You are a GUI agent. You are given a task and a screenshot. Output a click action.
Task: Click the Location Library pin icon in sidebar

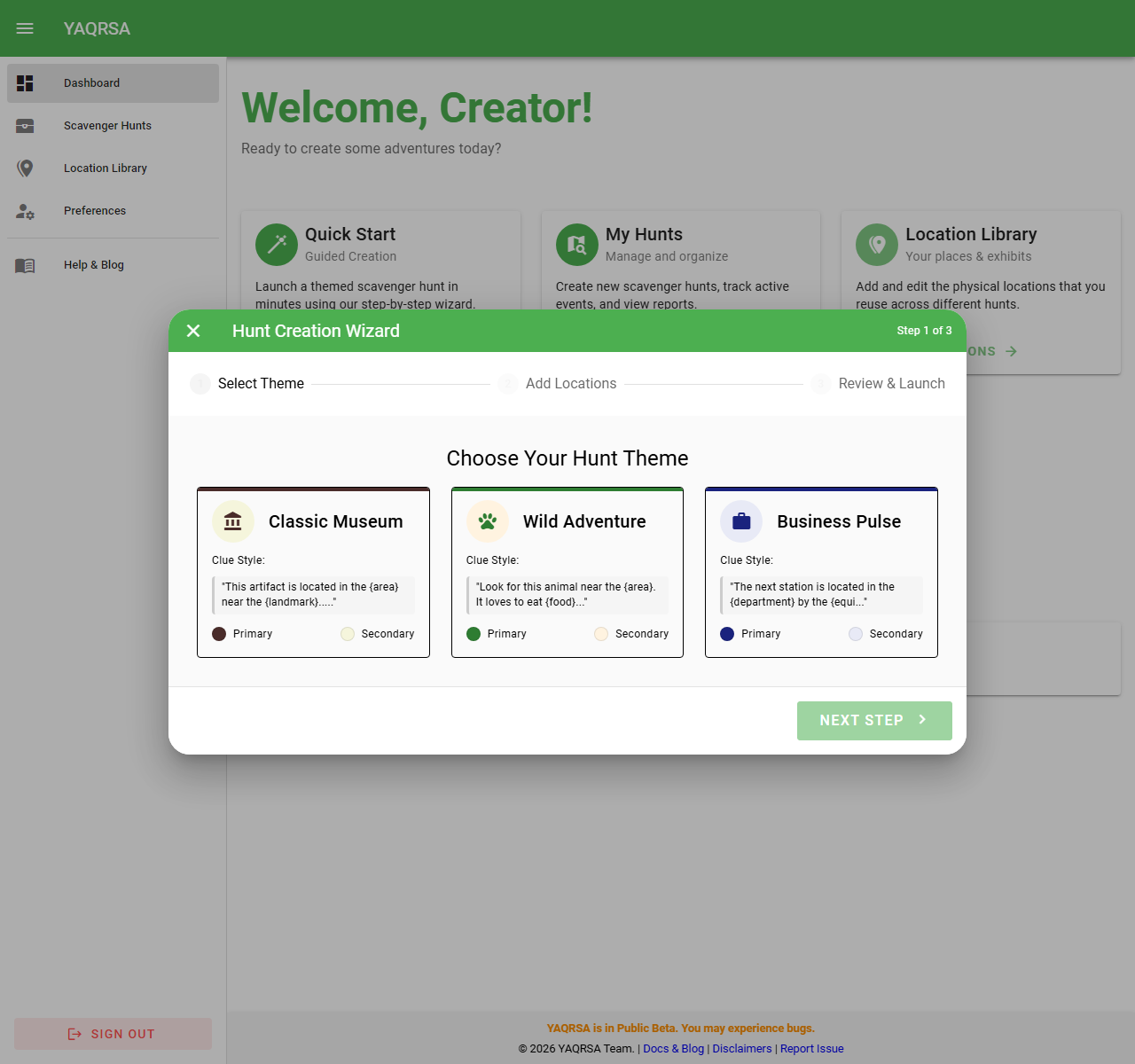point(25,168)
